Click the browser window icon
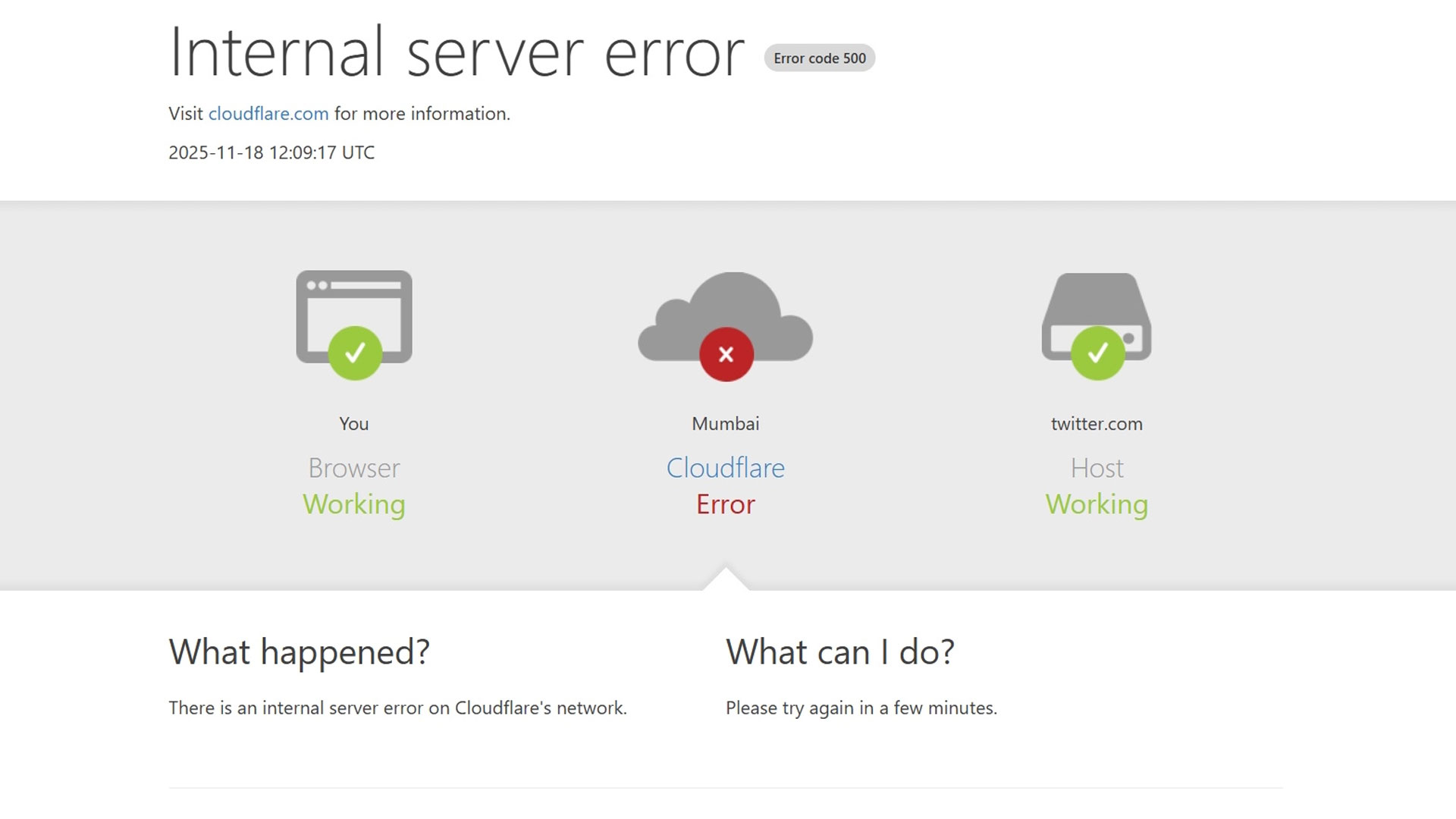 354,303
